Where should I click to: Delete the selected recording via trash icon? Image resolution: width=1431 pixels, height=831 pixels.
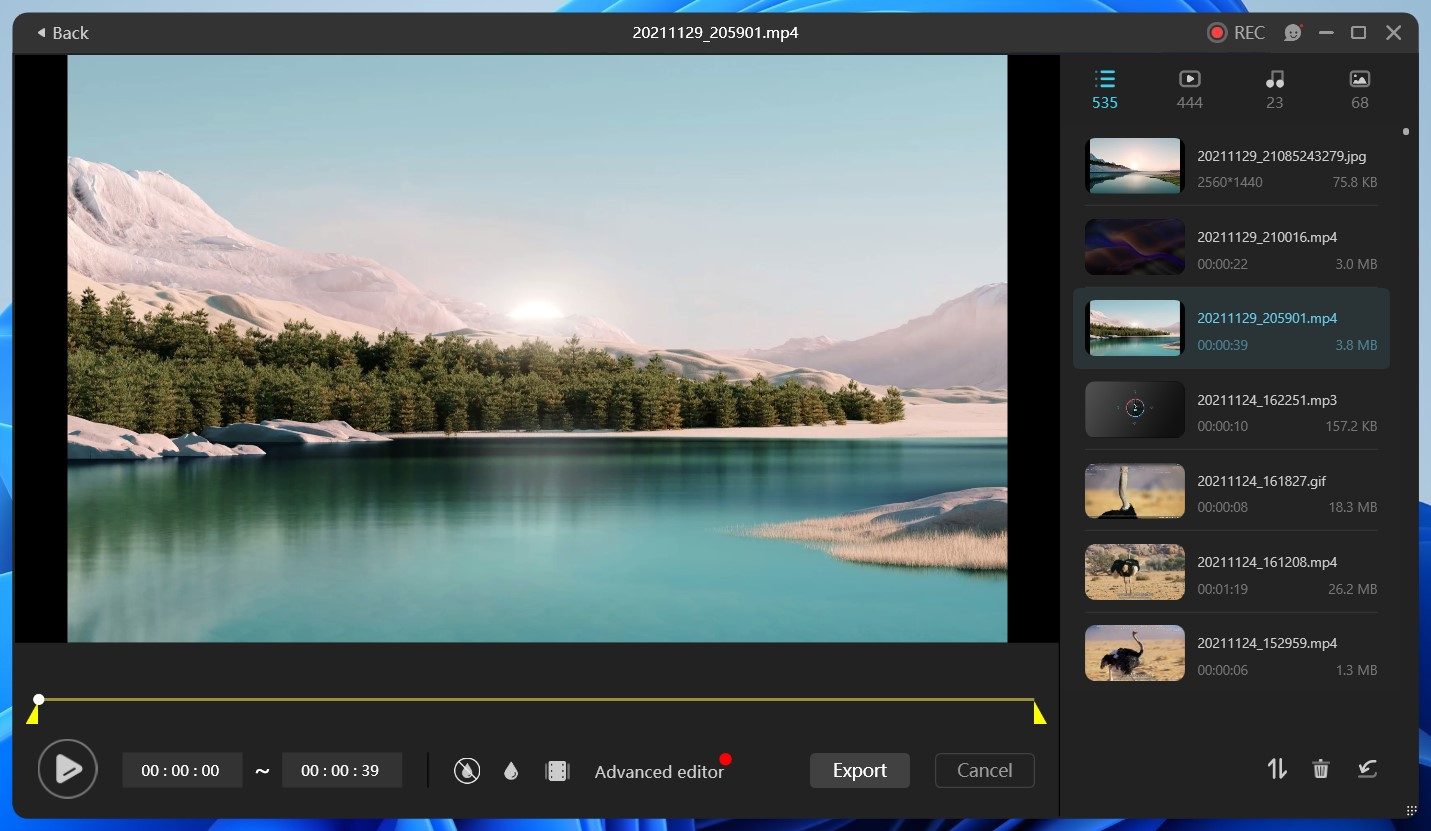tap(1320, 768)
